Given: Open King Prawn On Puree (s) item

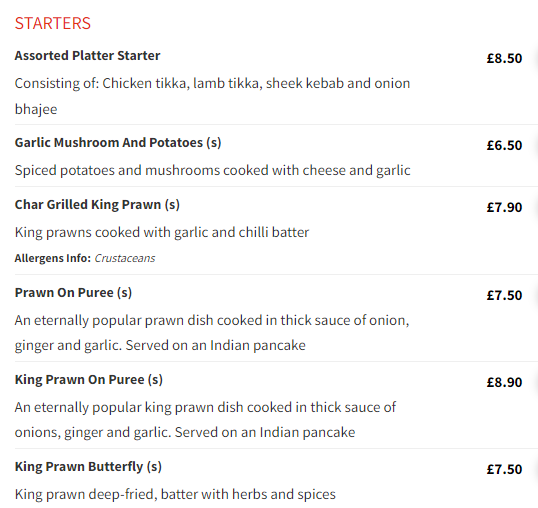Looking at the screenshot, I should point(89,380).
